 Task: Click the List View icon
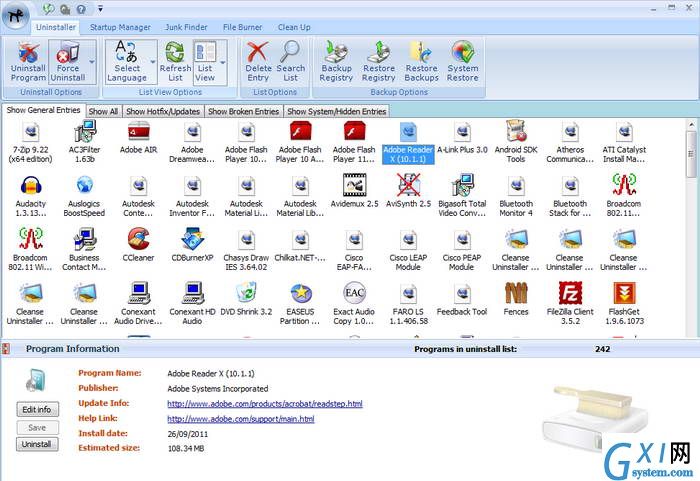point(205,62)
